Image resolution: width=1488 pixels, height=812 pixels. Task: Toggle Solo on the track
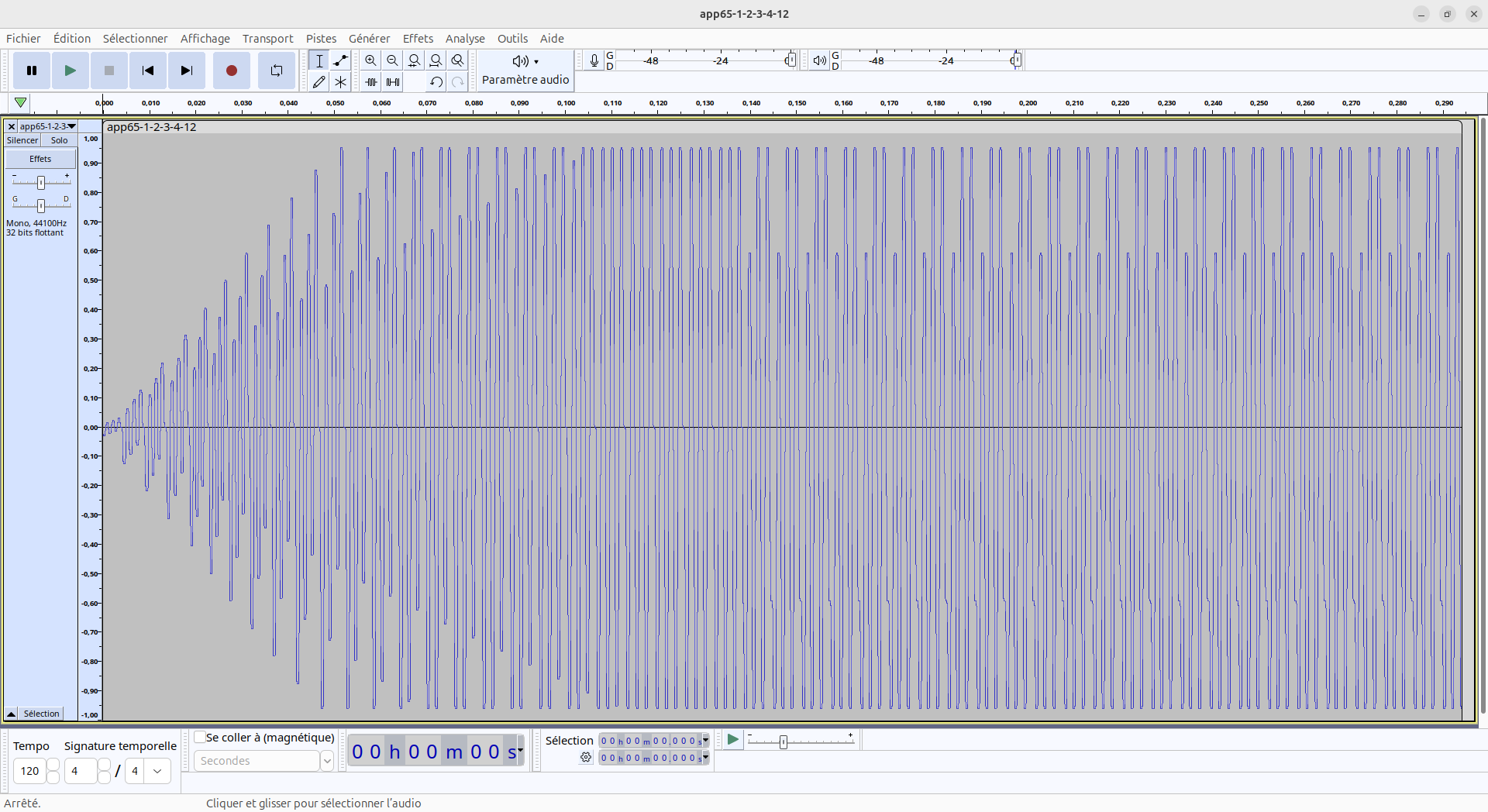click(59, 140)
